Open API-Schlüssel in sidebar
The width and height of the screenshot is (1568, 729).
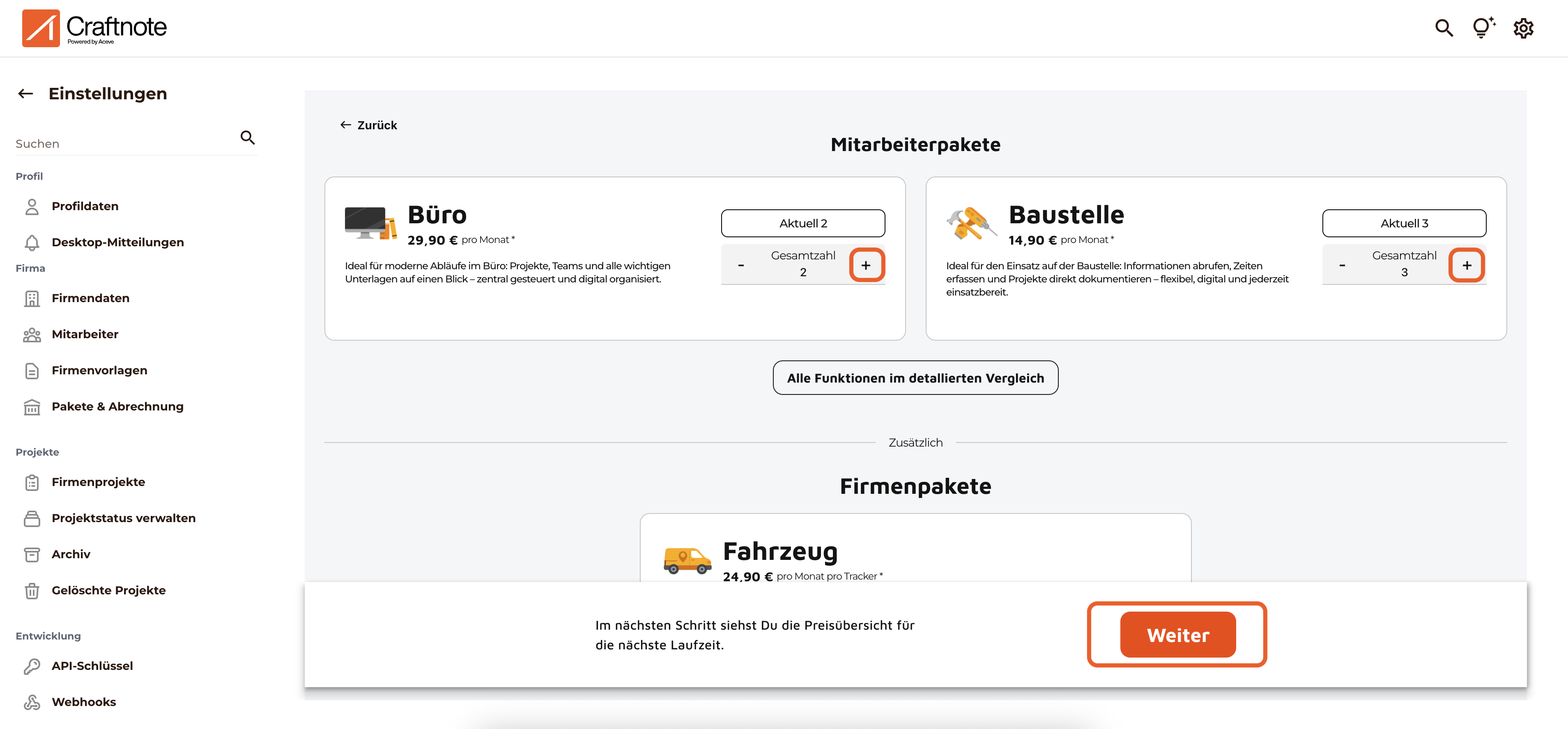point(92,666)
